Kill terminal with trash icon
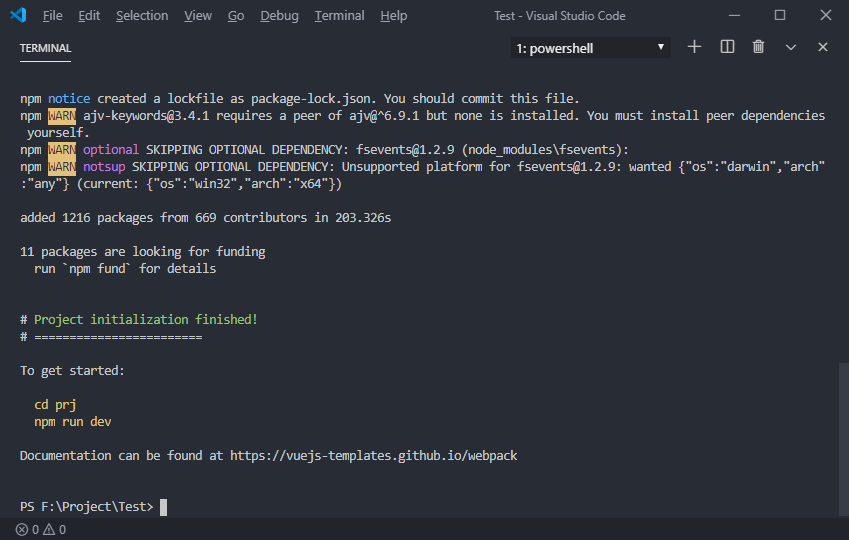Viewport: 849px width, 540px height. click(759, 47)
